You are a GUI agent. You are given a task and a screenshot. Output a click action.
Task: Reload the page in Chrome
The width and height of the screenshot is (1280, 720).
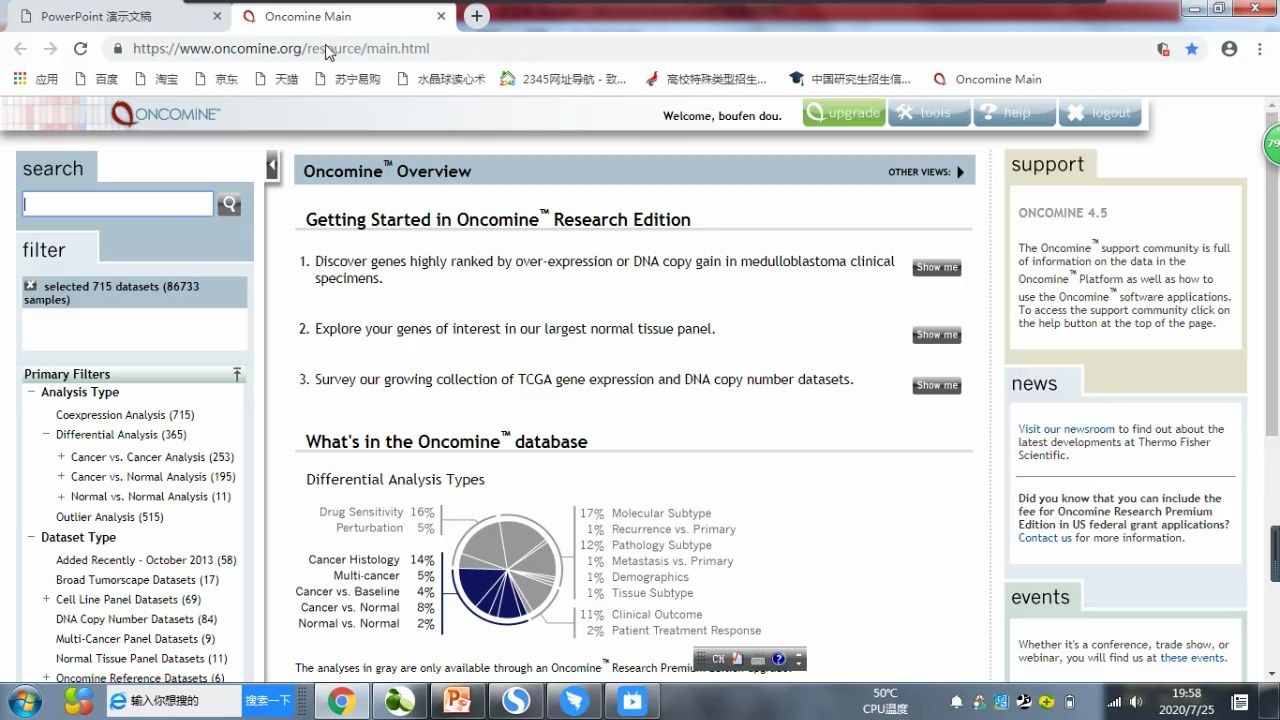(81, 48)
